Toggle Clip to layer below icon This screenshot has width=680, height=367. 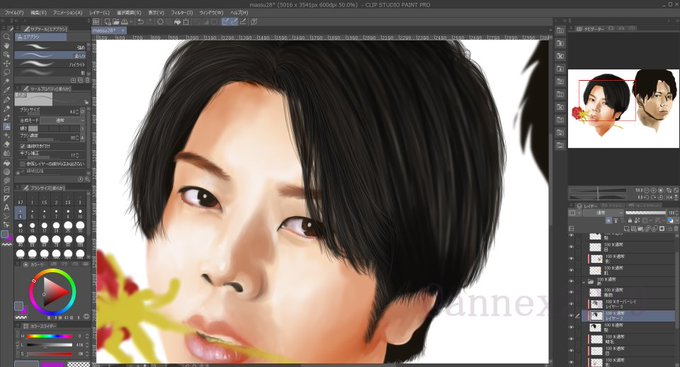pyautogui.click(x=608, y=221)
